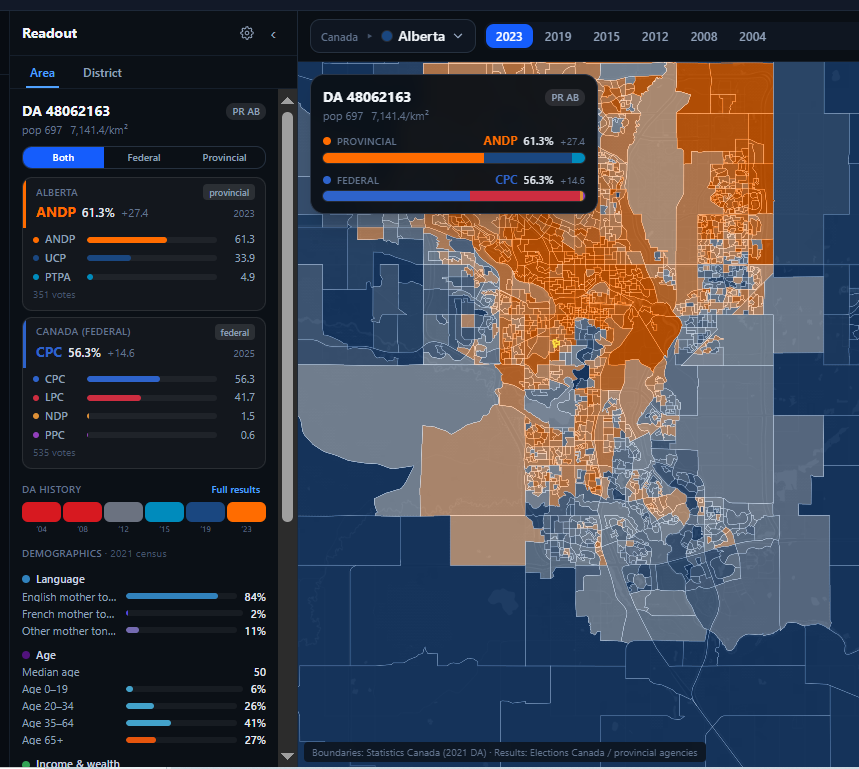Image resolution: width=859 pixels, height=769 pixels.
Task: Click the Readout panel scrollbar thumb
Action: 288,317
